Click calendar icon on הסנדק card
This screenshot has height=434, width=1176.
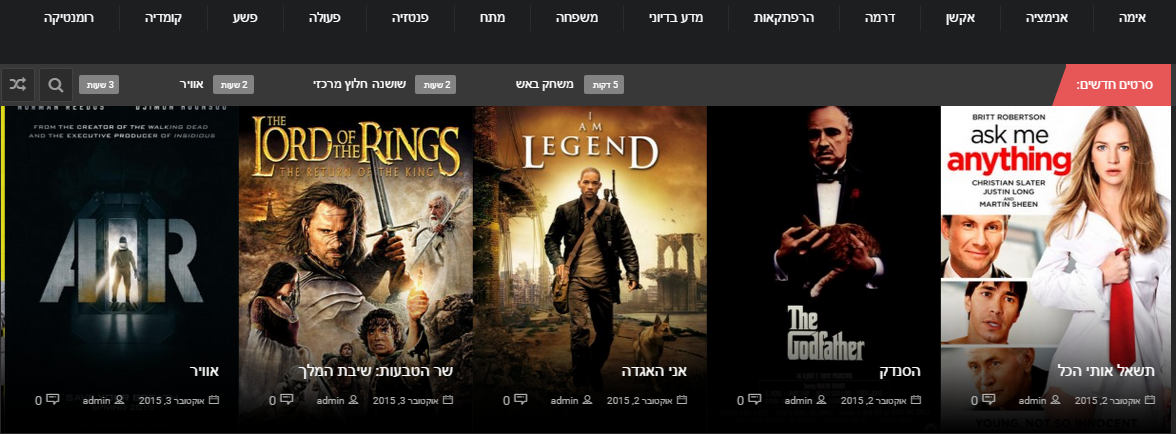(x=916, y=400)
